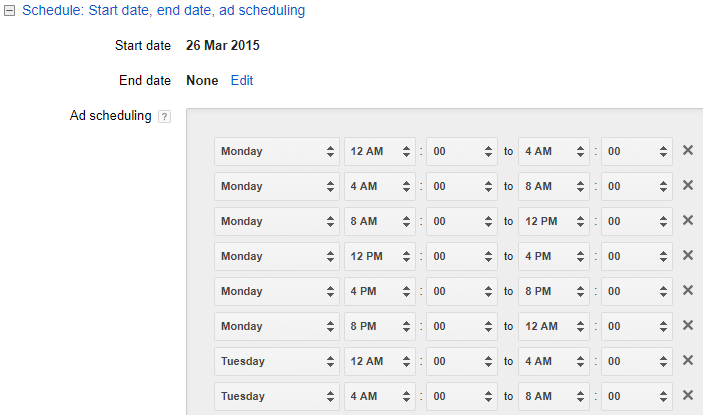Edit the campaign End date
The width and height of the screenshot is (703, 415).
(242, 80)
